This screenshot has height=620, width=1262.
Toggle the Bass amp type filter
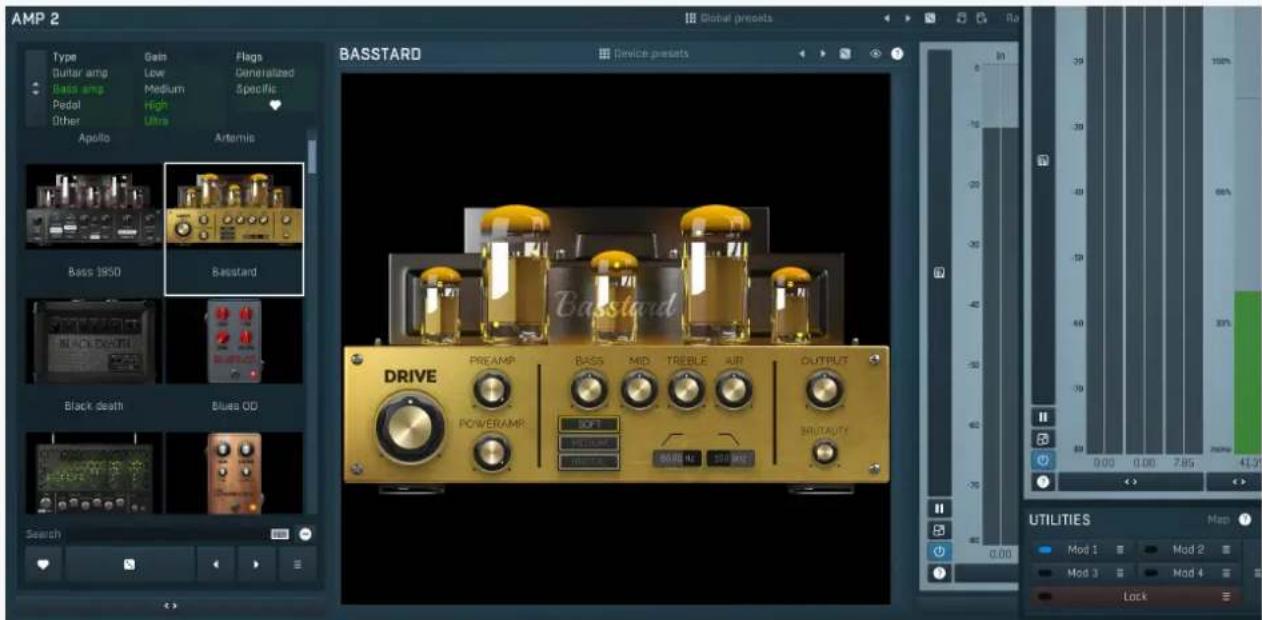point(77,89)
